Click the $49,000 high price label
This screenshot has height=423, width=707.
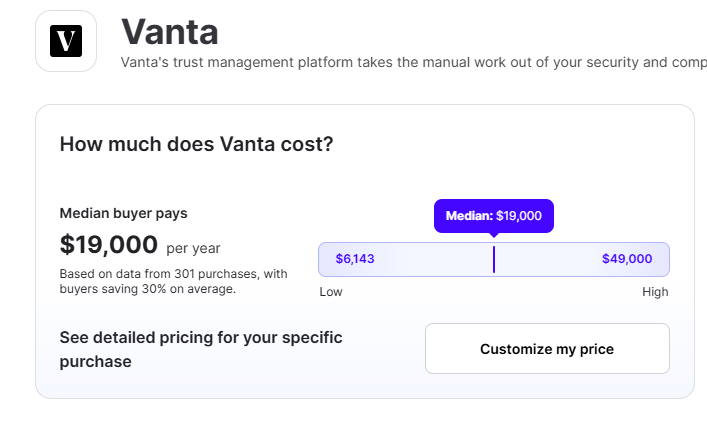(x=627, y=259)
